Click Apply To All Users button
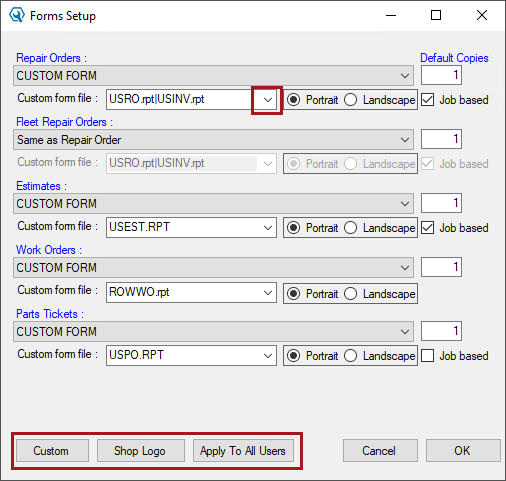The width and height of the screenshot is (506, 481). pos(243,451)
